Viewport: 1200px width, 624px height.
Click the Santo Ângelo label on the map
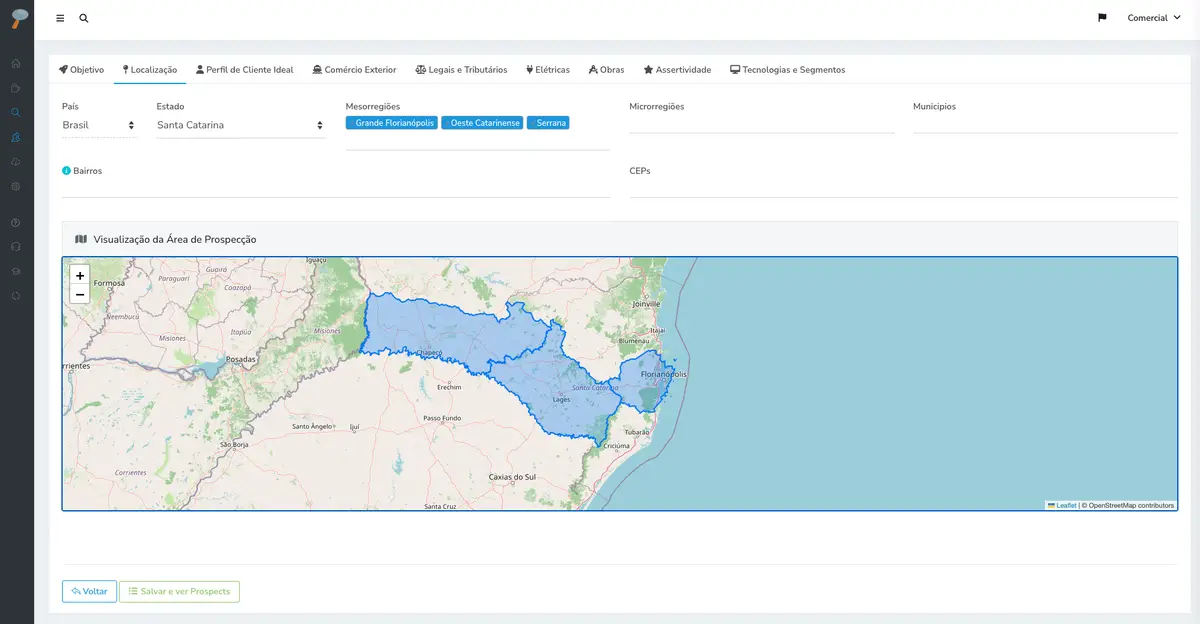312,426
